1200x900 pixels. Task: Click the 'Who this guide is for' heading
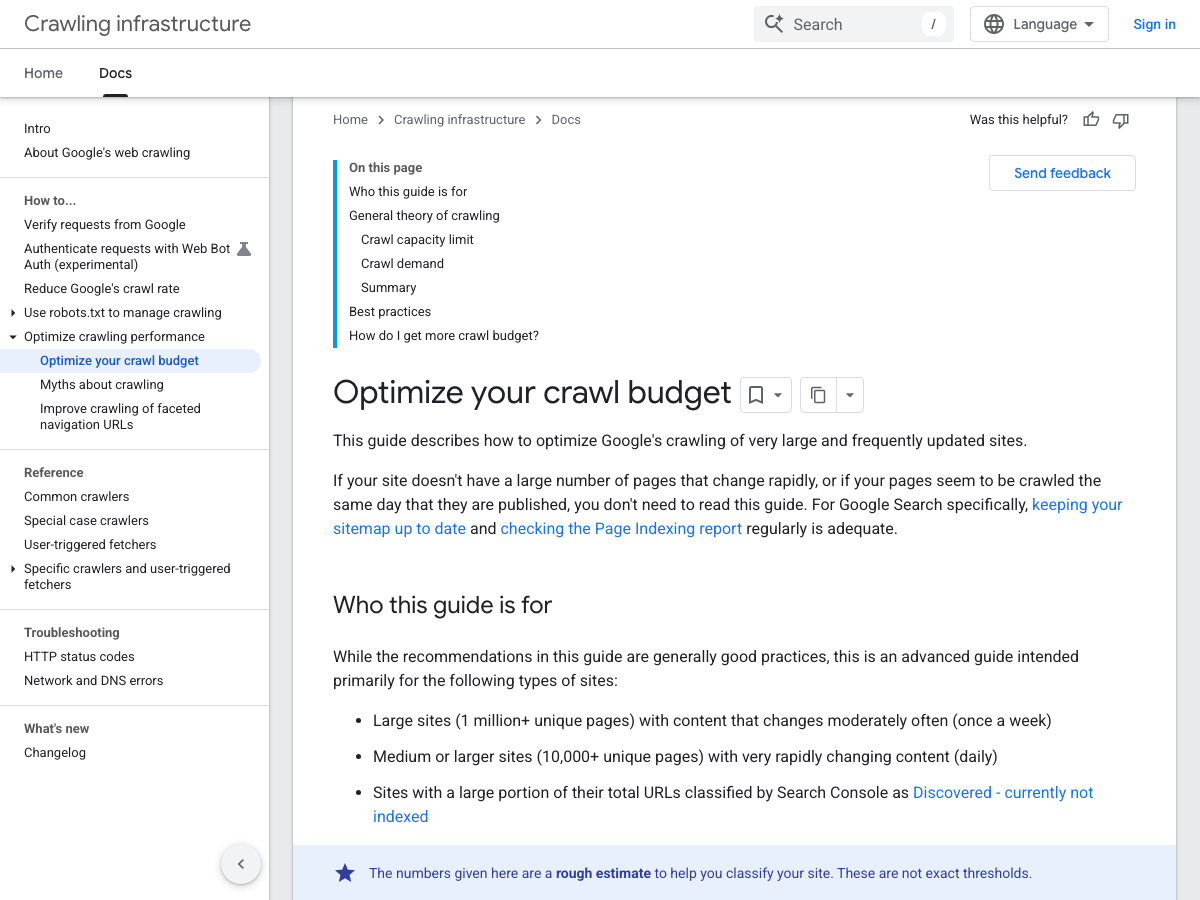tap(442, 605)
